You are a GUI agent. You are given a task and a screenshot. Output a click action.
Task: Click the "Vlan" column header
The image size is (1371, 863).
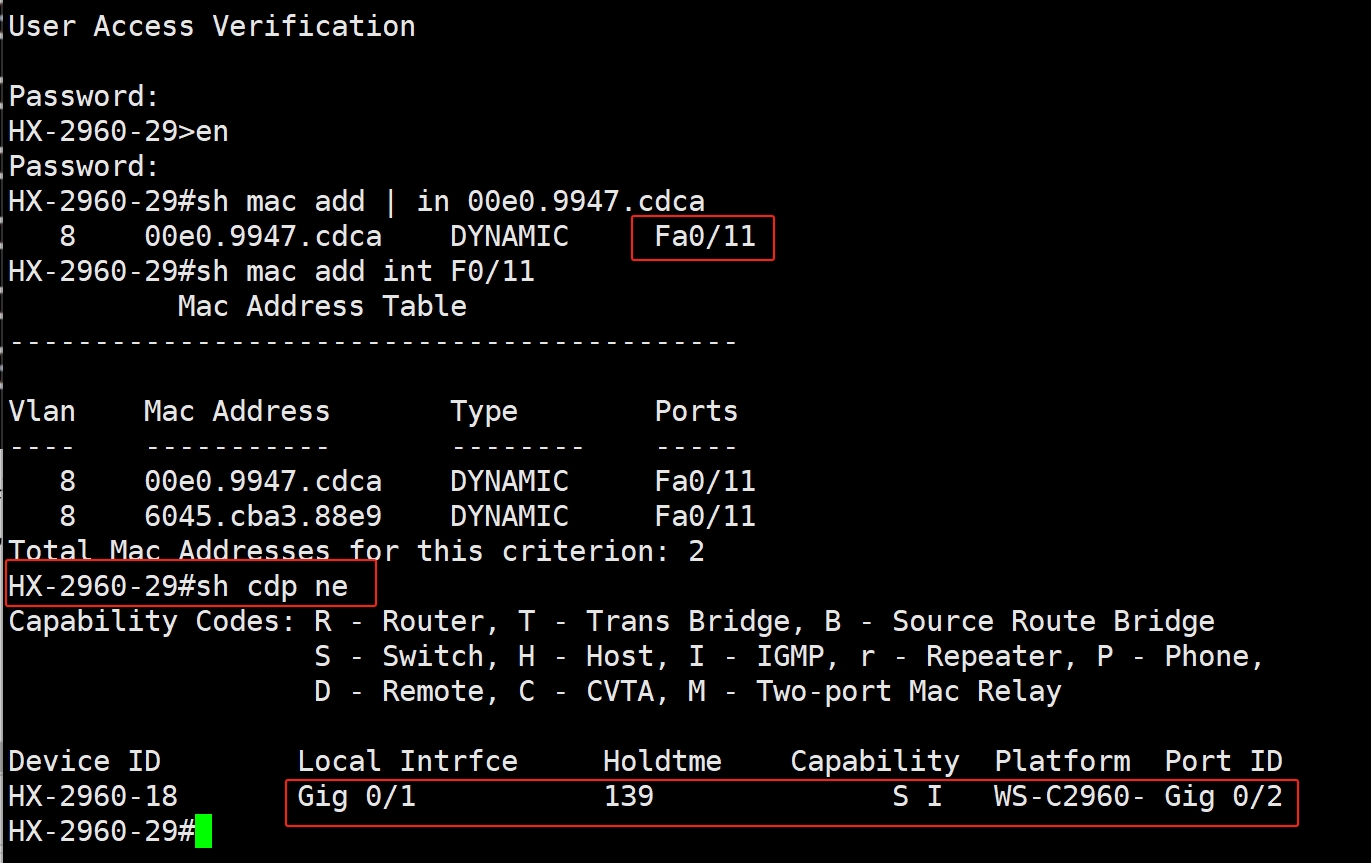click(x=42, y=411)
